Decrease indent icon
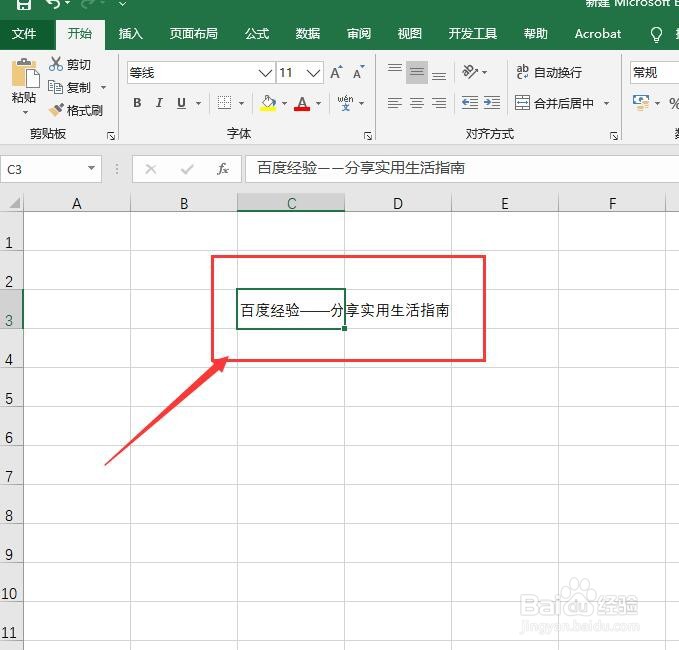 pos(469,103)
